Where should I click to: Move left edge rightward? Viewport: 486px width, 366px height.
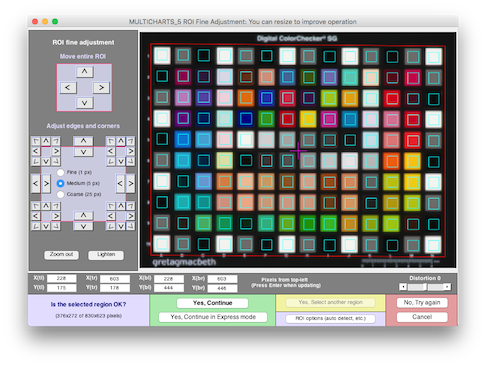[x=46, y=183]
